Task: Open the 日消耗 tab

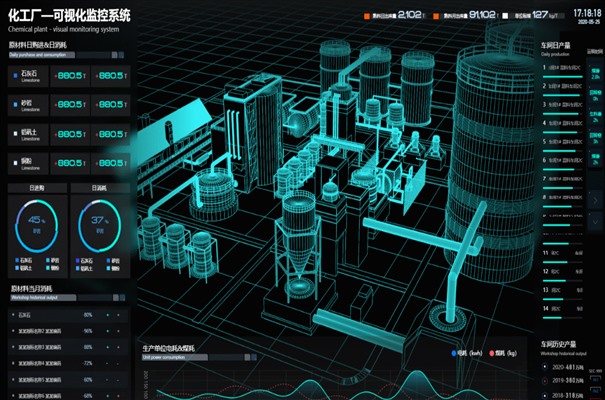Action: (100, 188)
